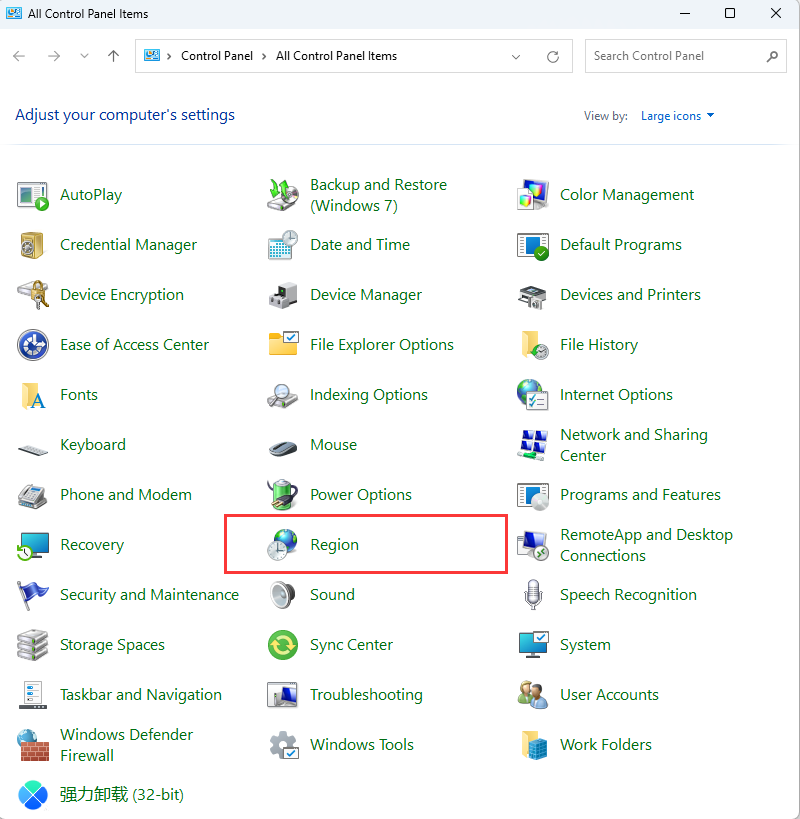Screen dimensions: 800x819
Task: Open the Speech Recognition microphone icon
Action: click(x=533, y=595)
